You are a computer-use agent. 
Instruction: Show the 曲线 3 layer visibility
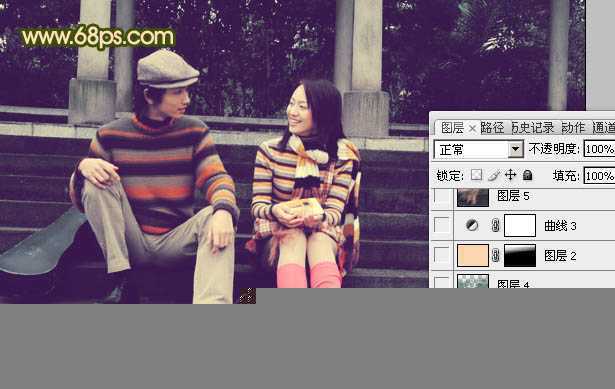point(442,225)
